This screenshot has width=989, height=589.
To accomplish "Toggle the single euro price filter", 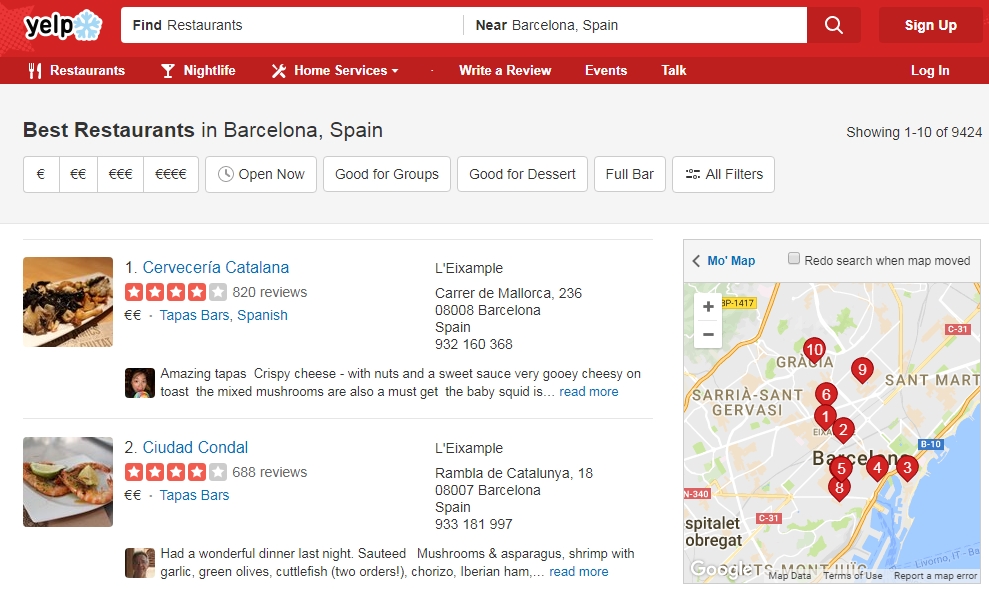I will (x=41, y=174).
